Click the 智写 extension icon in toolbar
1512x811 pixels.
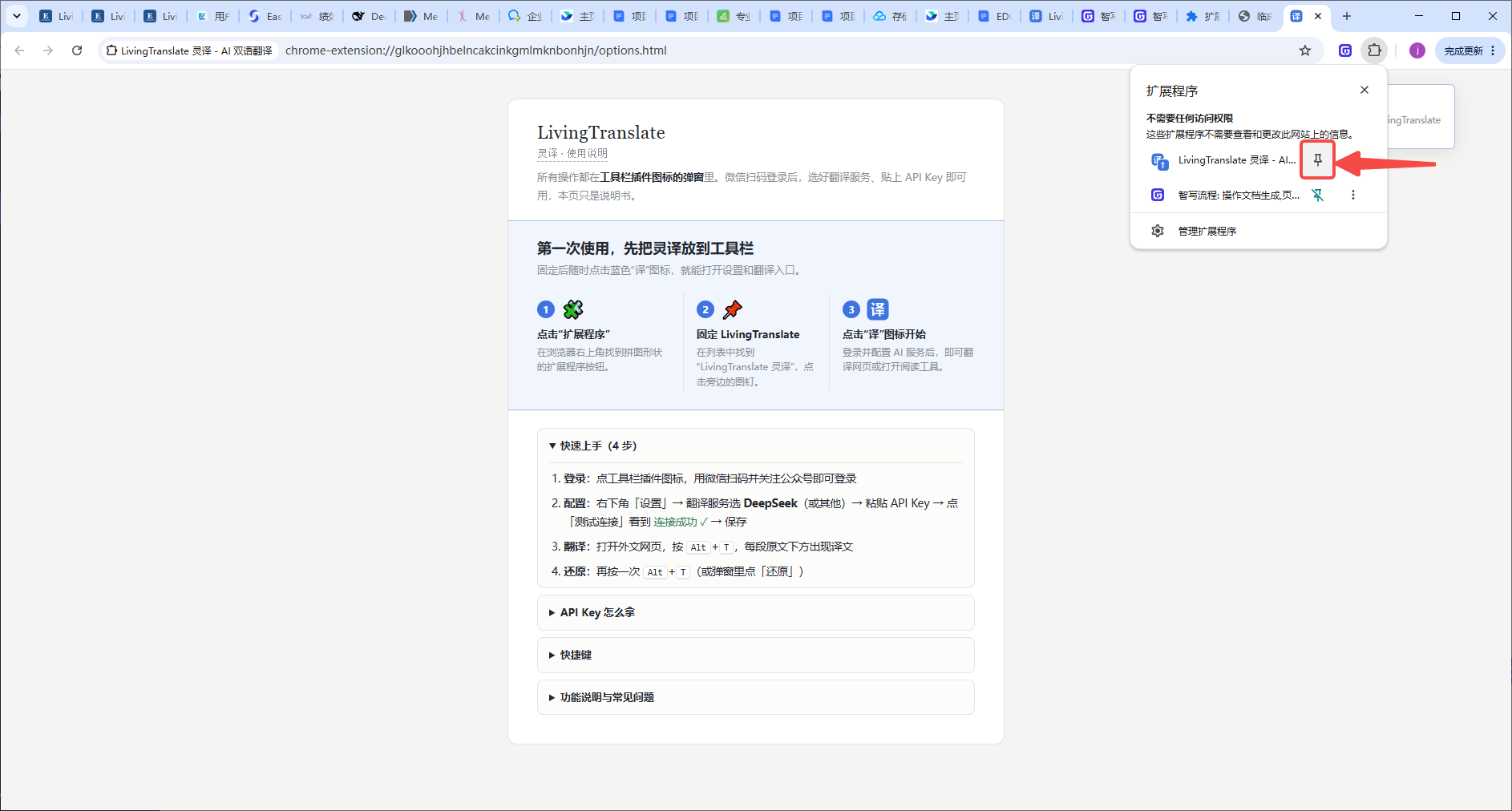click(x=1345, y=50)
